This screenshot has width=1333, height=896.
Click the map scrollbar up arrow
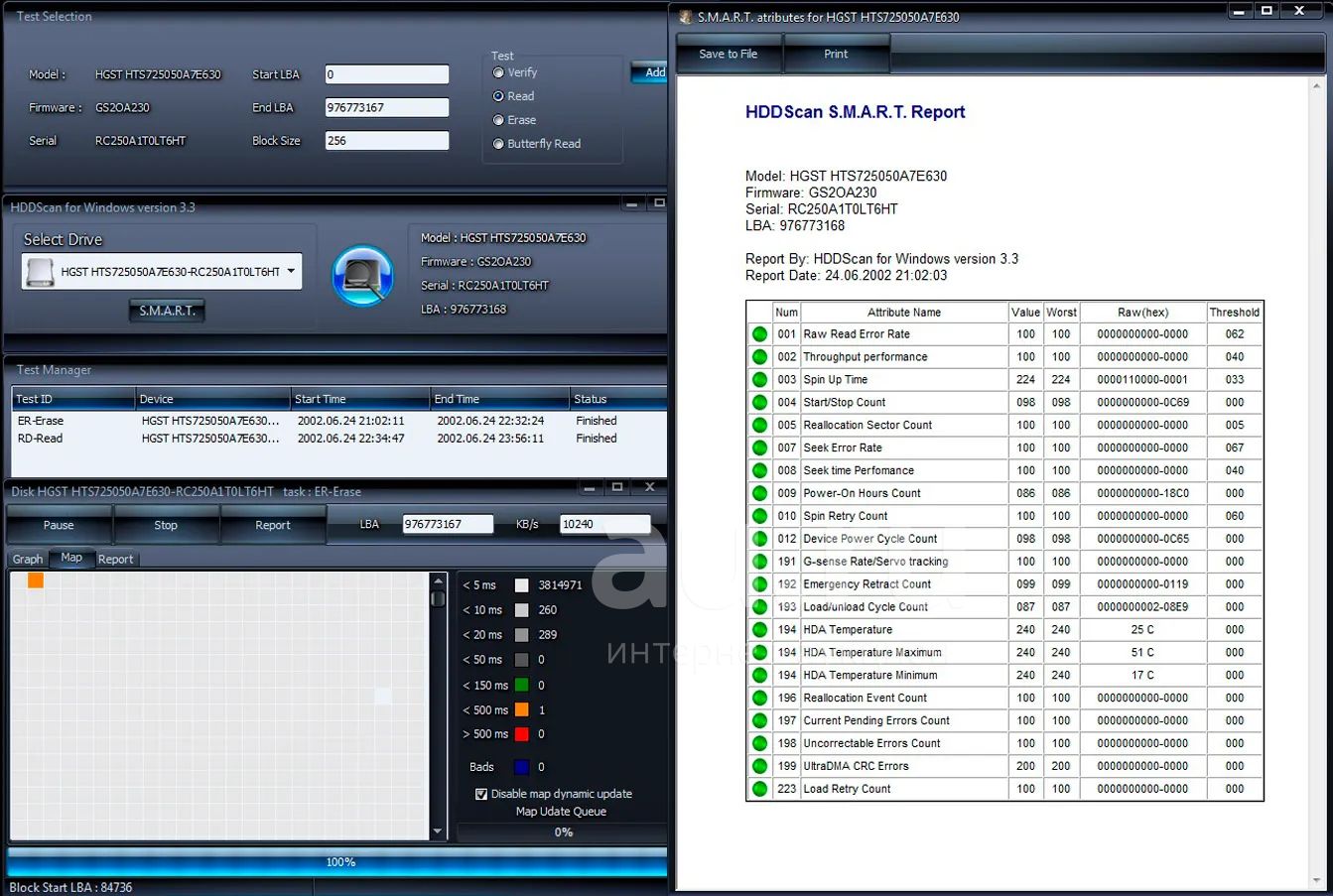(x=438, y=580)
